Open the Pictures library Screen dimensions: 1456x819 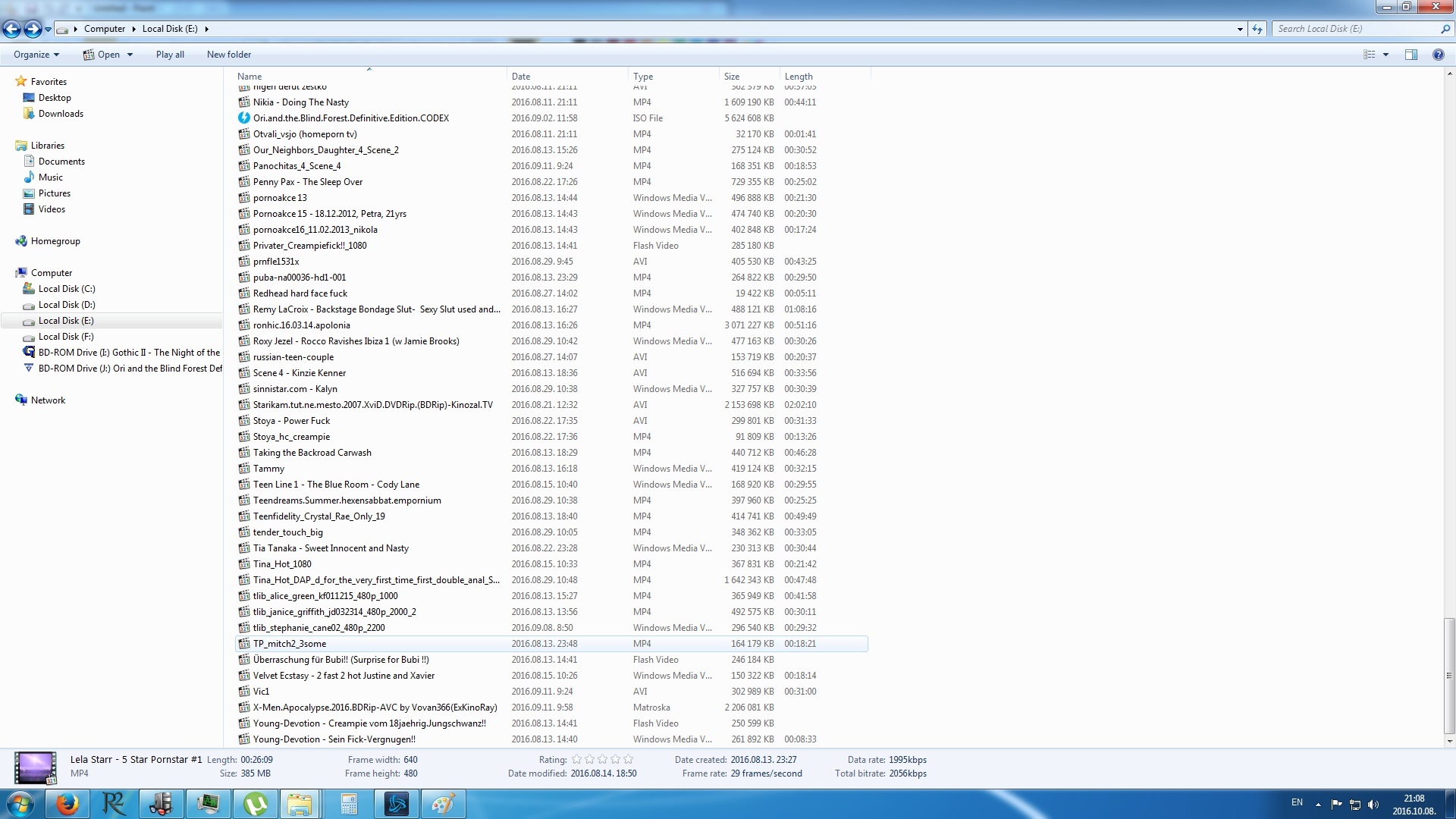(54, 193)
